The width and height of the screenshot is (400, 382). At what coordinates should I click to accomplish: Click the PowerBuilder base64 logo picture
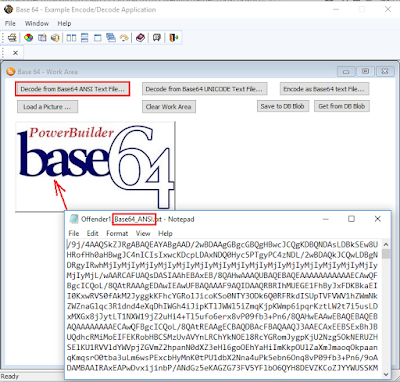pyautogui.click(x=95, y=166)
